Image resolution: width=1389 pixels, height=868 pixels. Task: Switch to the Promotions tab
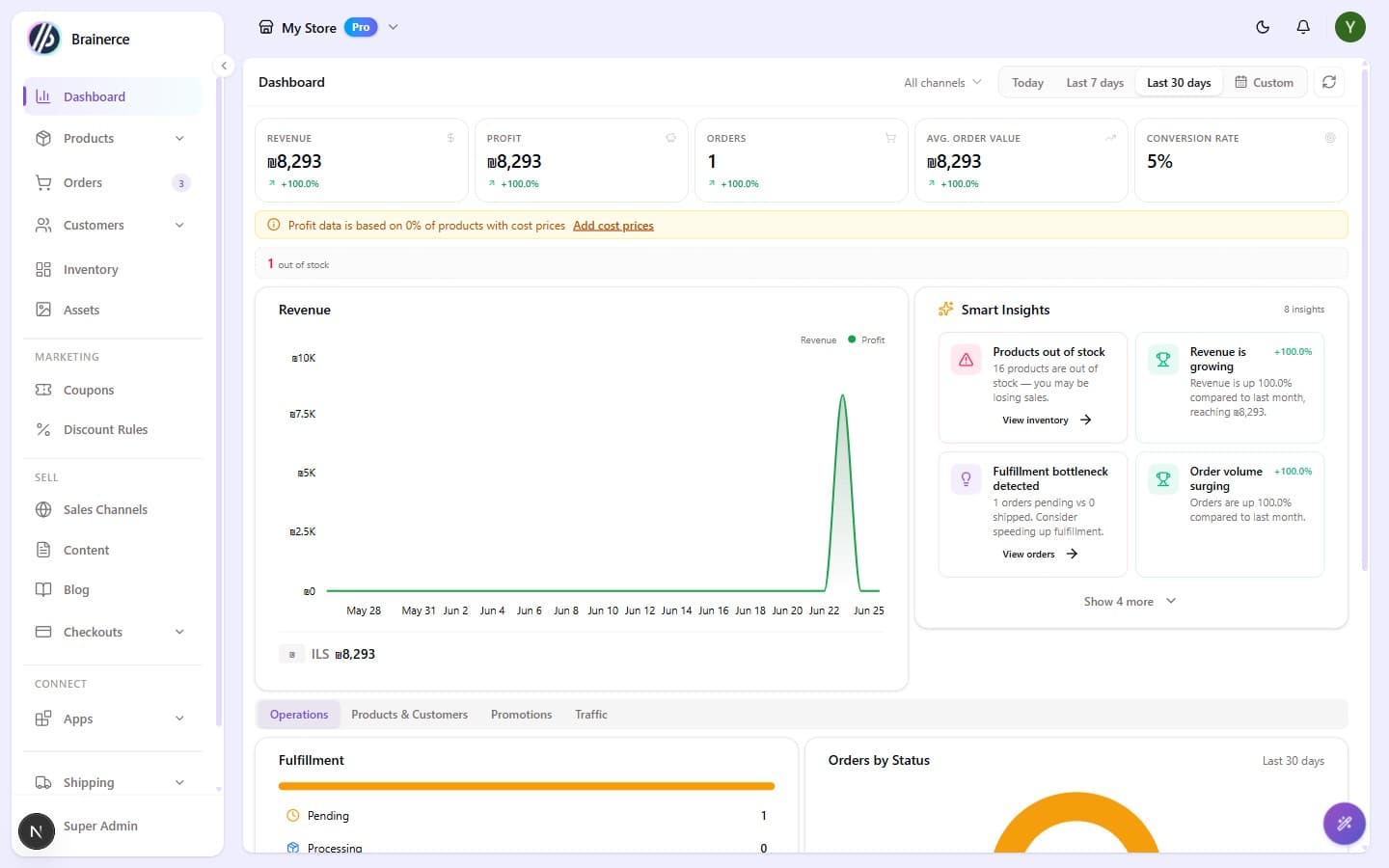point(521,715)
